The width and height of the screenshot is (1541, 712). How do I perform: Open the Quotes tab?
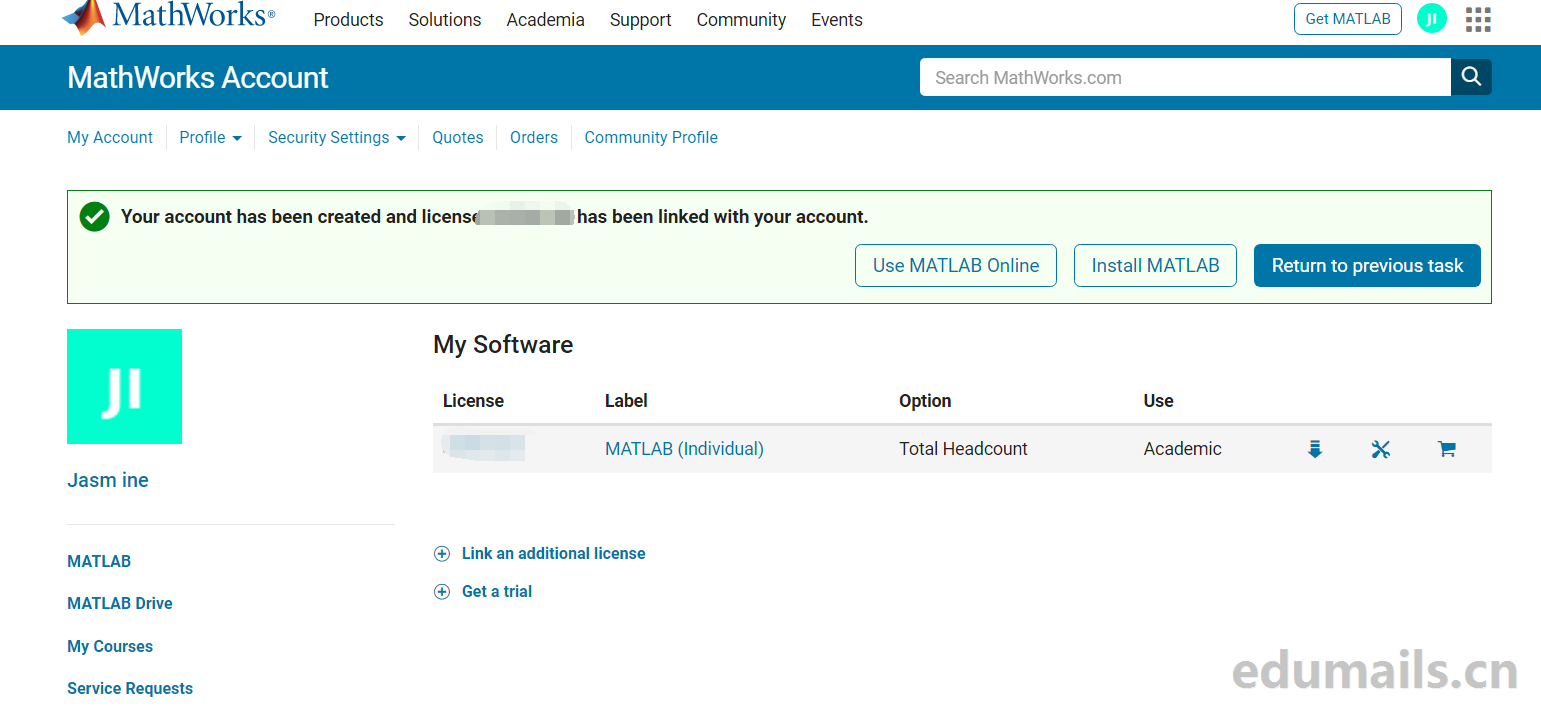point(458,138)
